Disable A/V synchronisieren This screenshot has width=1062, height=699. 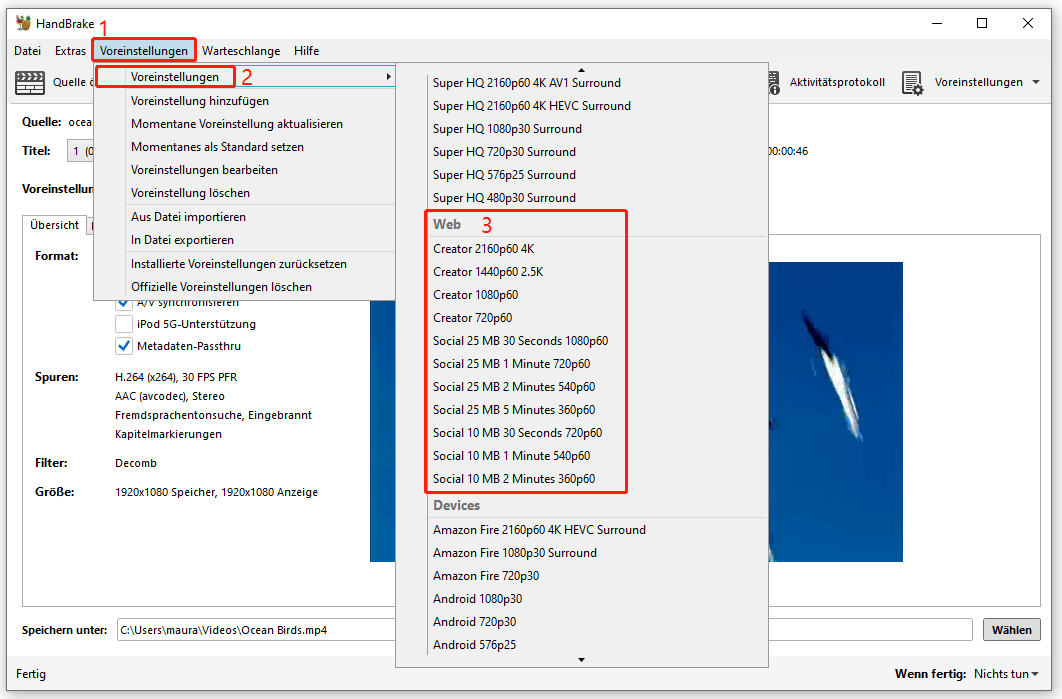point(124,301)
